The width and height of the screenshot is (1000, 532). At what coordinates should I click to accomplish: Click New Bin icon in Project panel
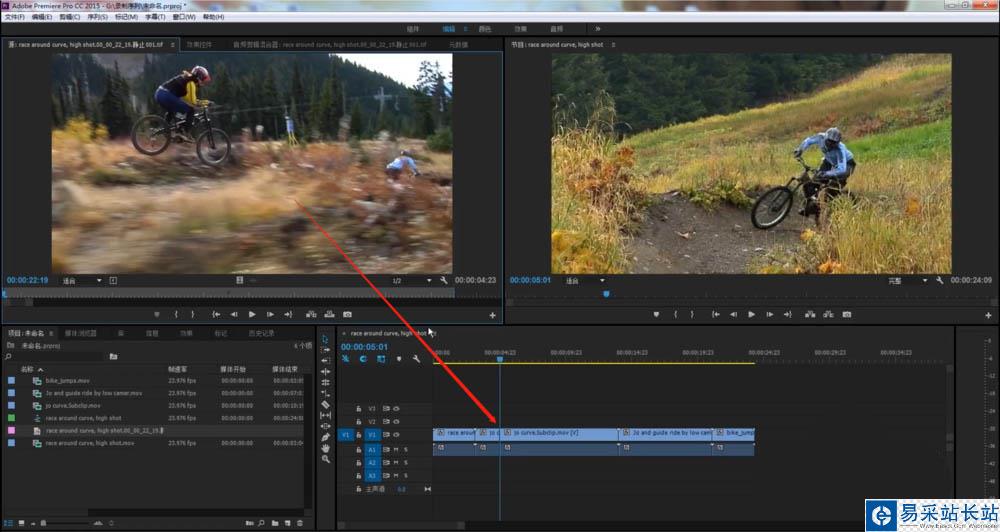[275, 523]
